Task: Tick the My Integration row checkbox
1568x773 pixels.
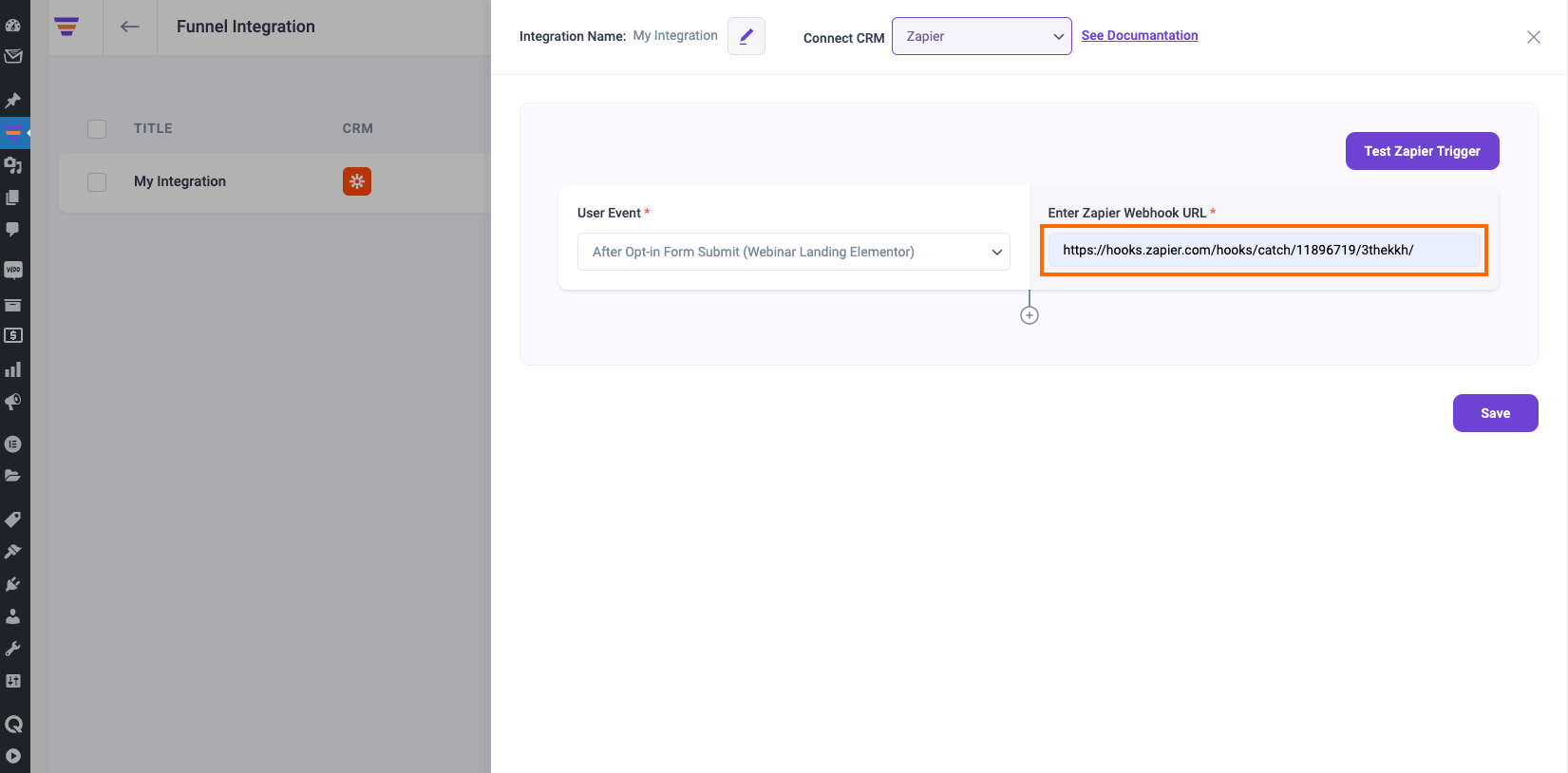Action: [x=97, y=182]
